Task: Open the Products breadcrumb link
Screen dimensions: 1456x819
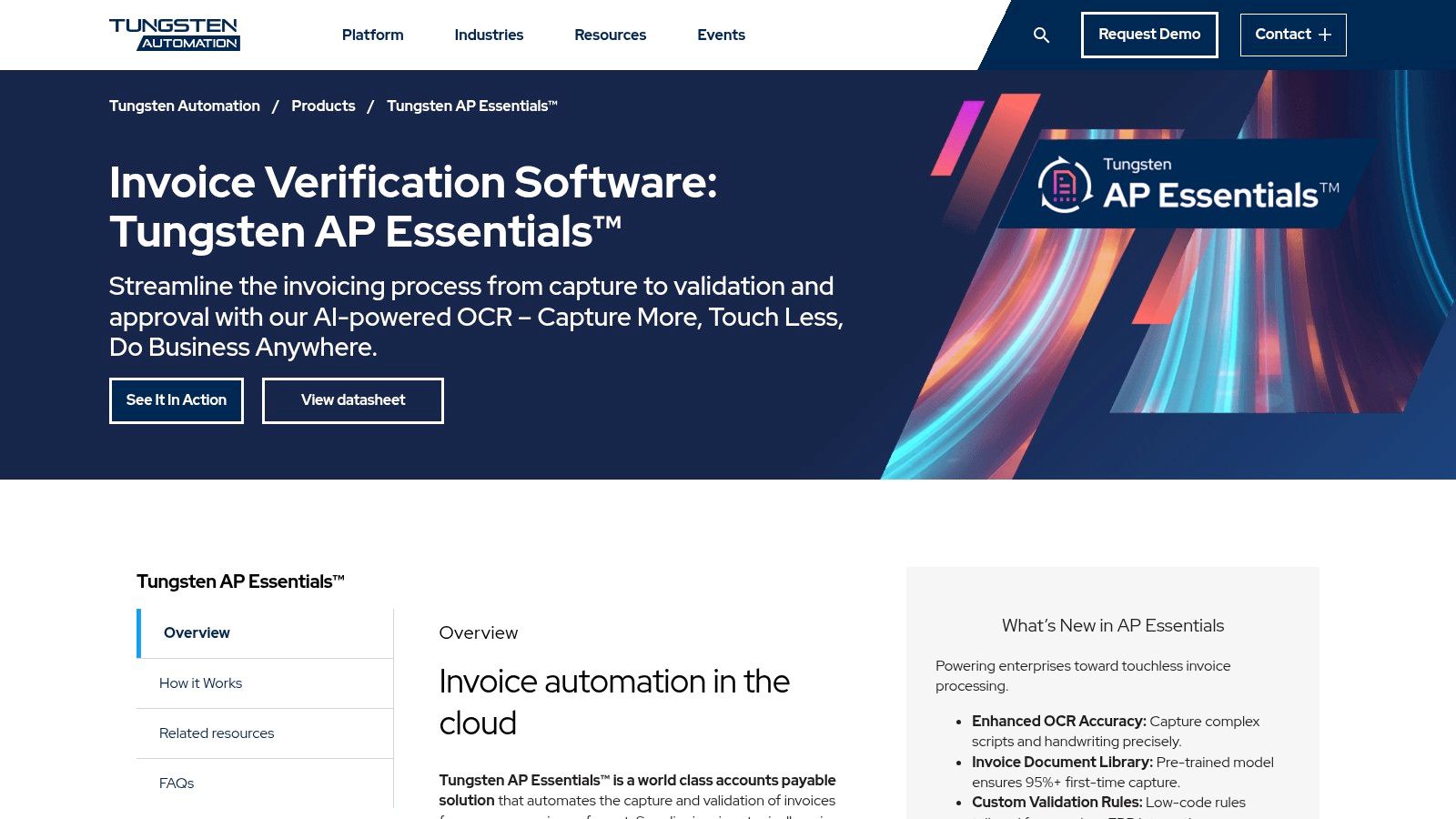Action: coord(323,106)
